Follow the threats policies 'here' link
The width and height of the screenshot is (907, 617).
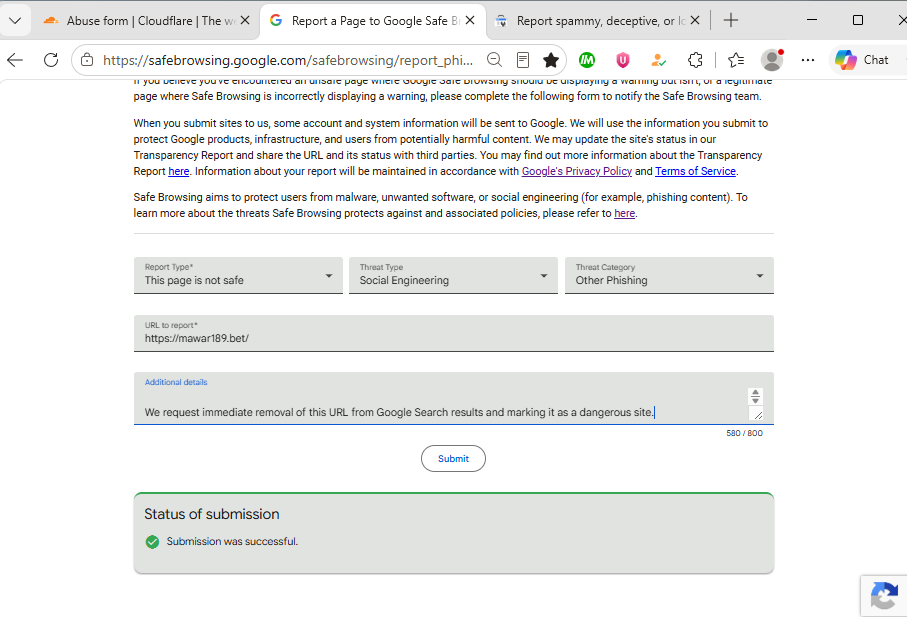coord(624,213)
